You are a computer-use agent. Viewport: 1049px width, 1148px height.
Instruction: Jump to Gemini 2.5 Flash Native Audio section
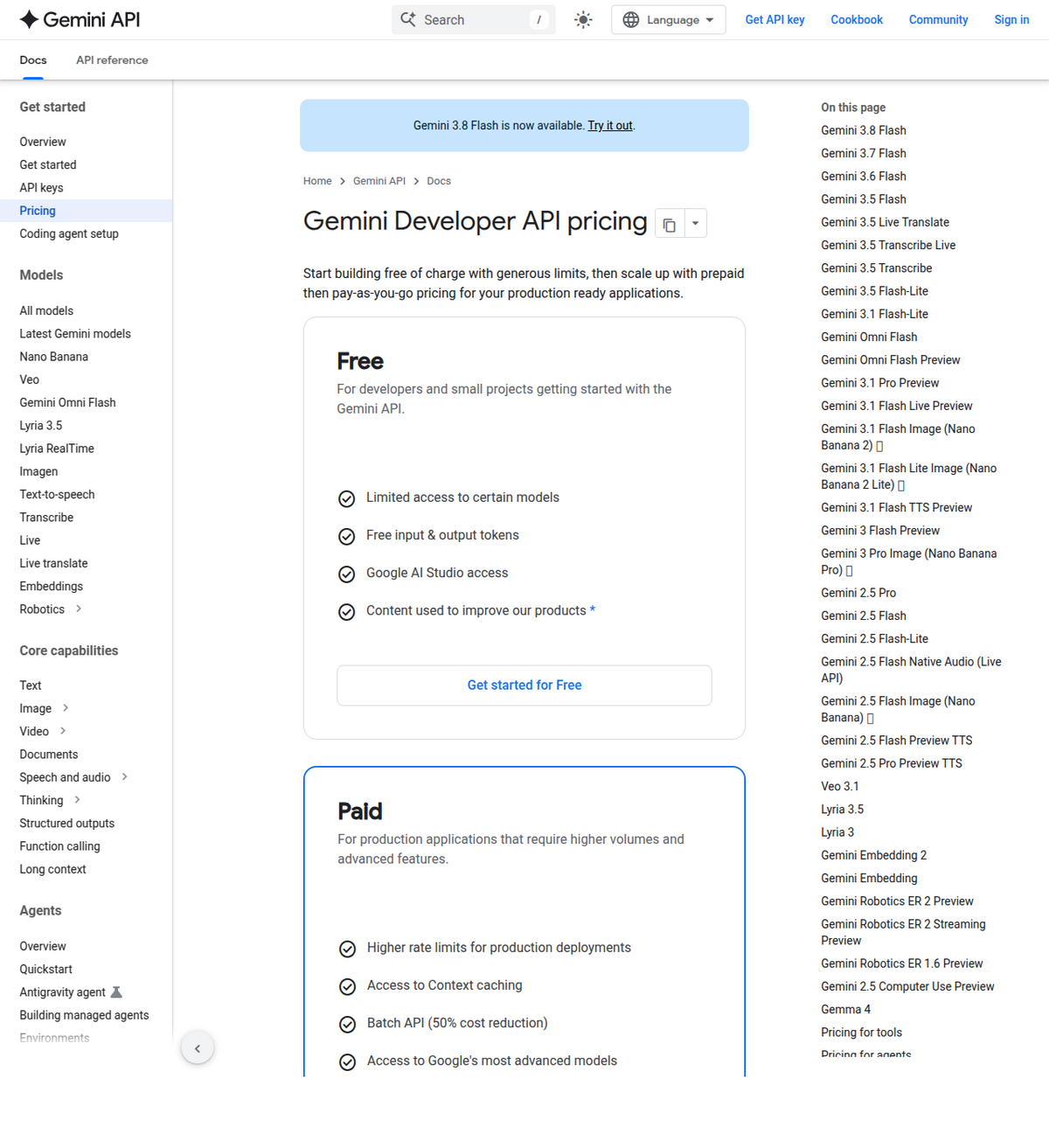pos(911,670)
